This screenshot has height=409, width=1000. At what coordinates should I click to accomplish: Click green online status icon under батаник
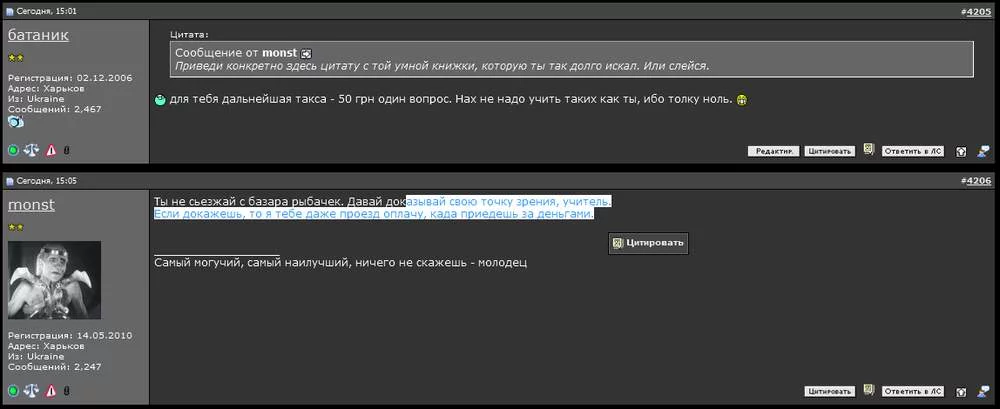13,151
